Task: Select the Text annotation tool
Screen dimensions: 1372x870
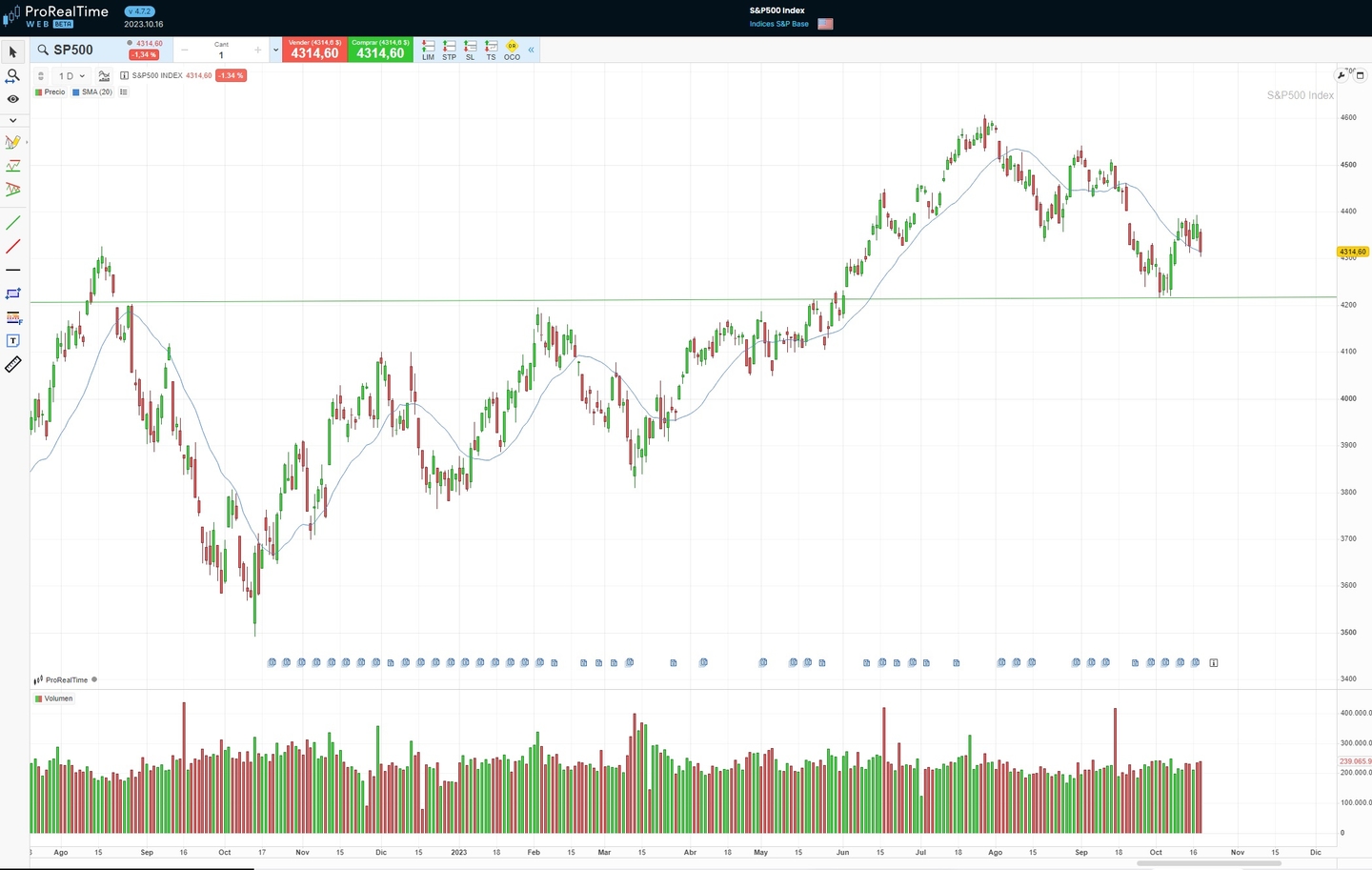Action: pos(13,340)
